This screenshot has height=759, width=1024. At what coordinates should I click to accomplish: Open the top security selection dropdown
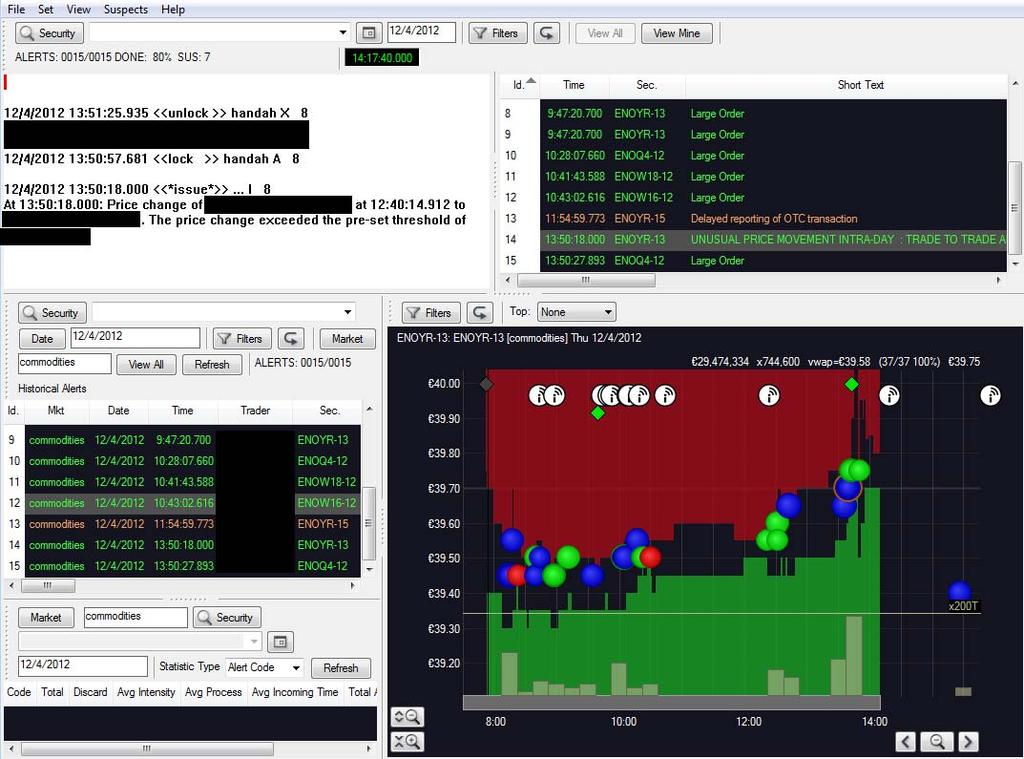342,33
